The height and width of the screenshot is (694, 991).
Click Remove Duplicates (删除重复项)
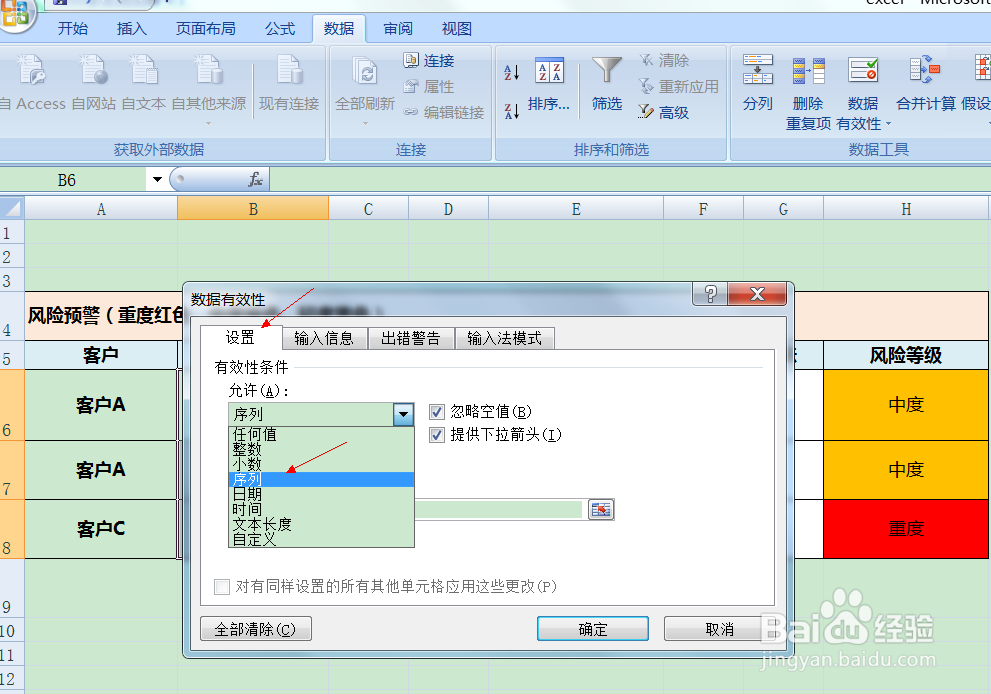point(808,92)
